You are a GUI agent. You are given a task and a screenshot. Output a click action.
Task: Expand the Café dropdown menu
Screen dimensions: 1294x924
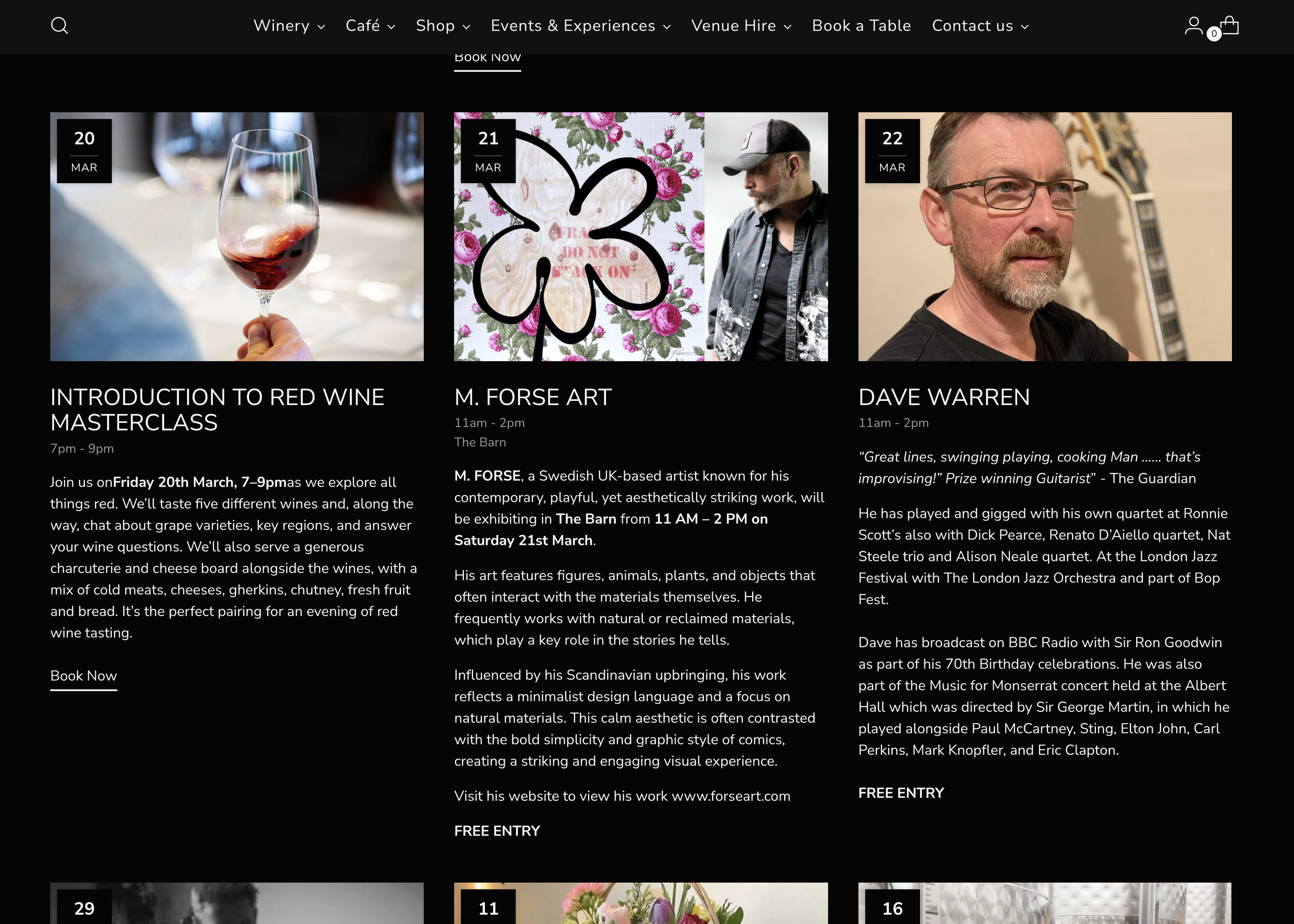tap(370, 26)
